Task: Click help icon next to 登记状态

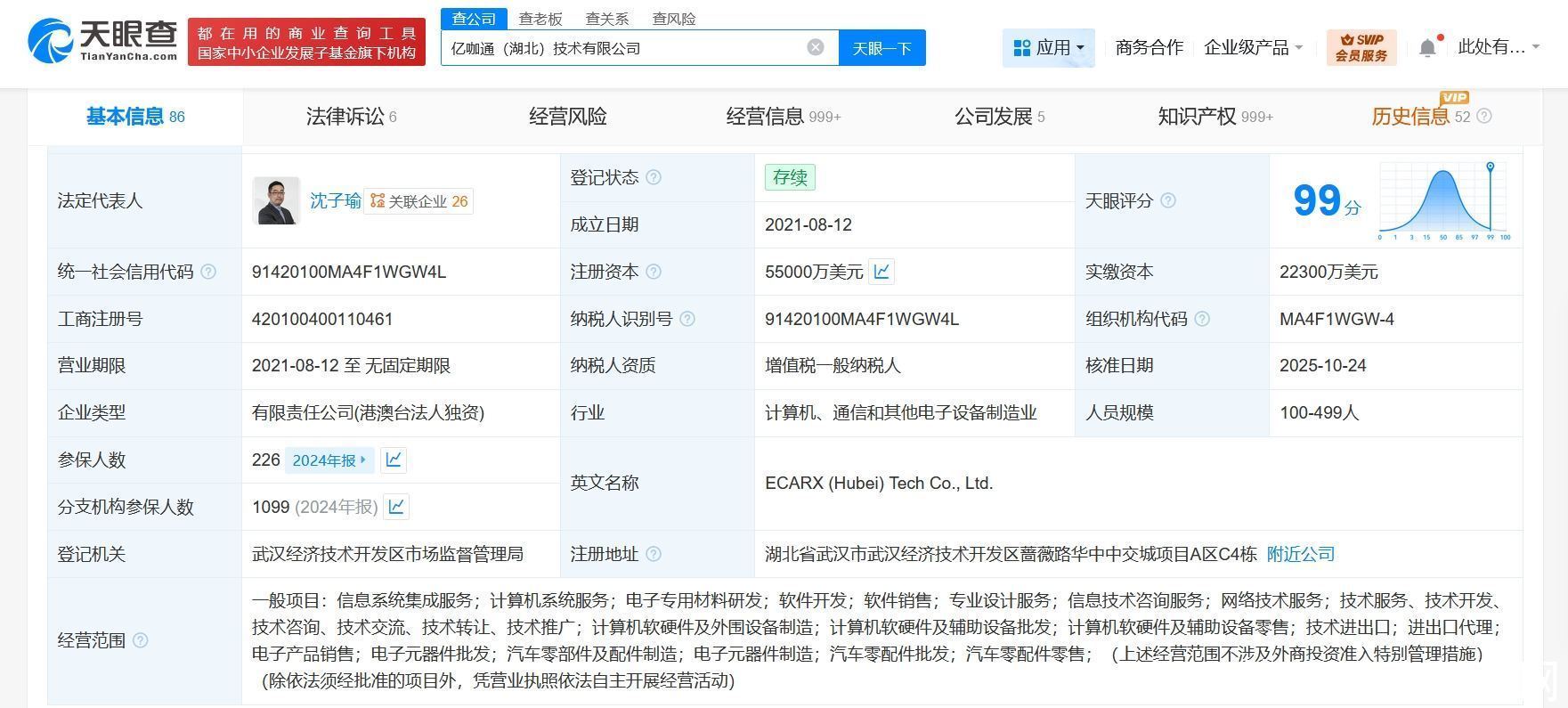Action: (x=654, y=177)
